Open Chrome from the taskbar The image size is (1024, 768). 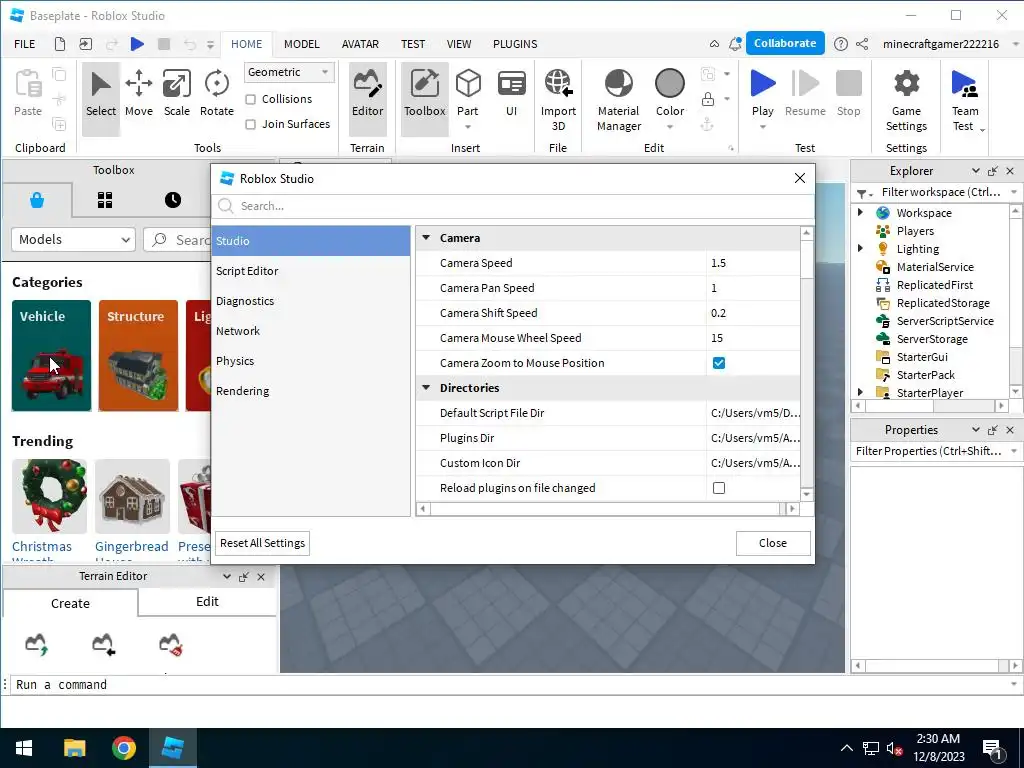[123, 748]
